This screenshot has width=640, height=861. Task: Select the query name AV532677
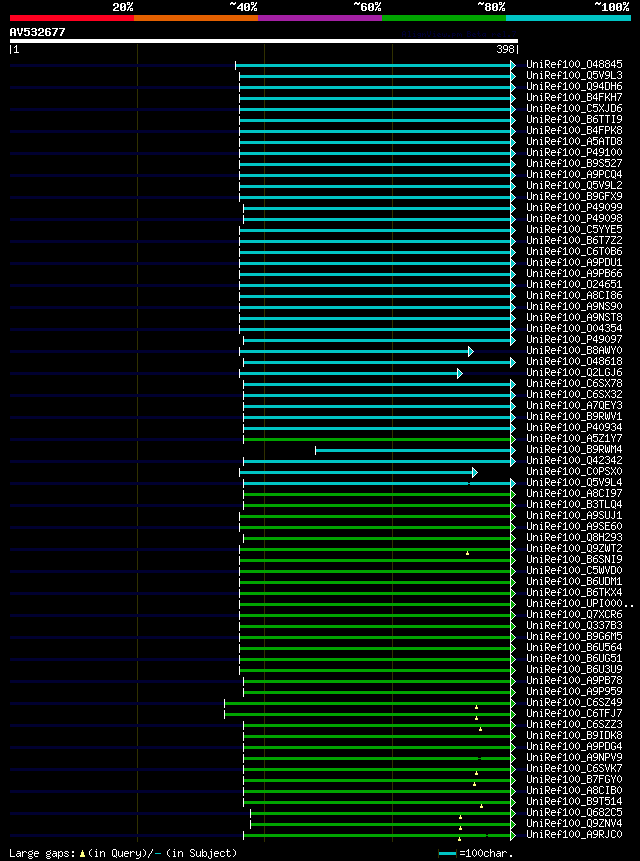tap(37, 32)
